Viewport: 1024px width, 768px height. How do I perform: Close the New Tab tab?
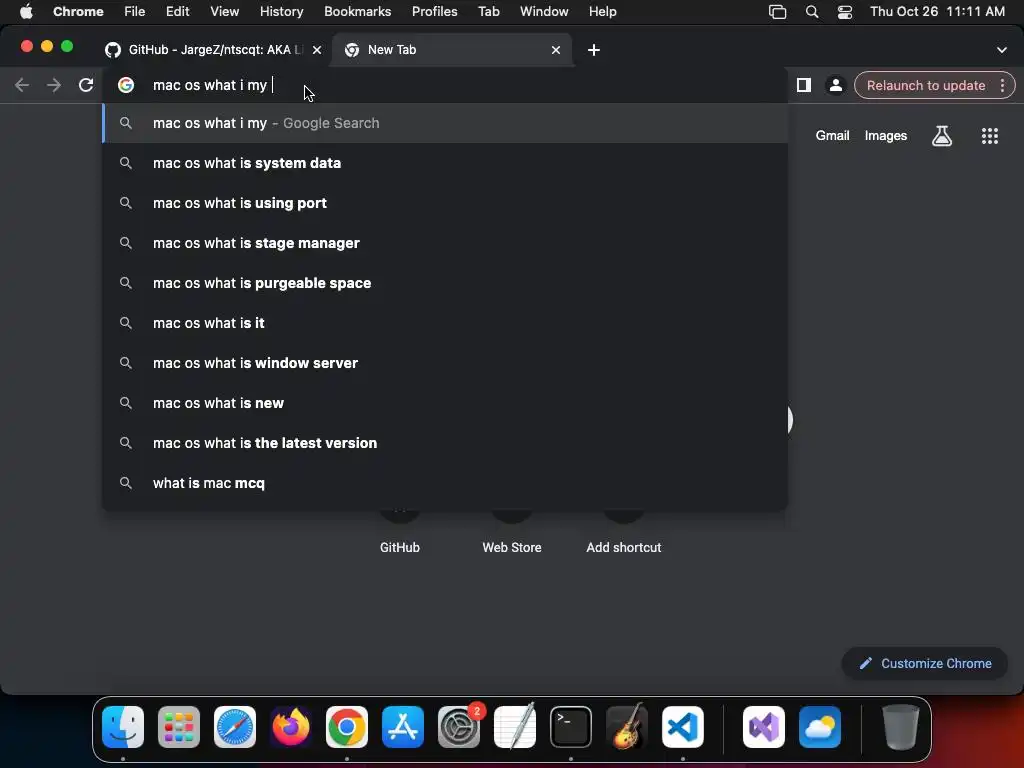[556, 50]
